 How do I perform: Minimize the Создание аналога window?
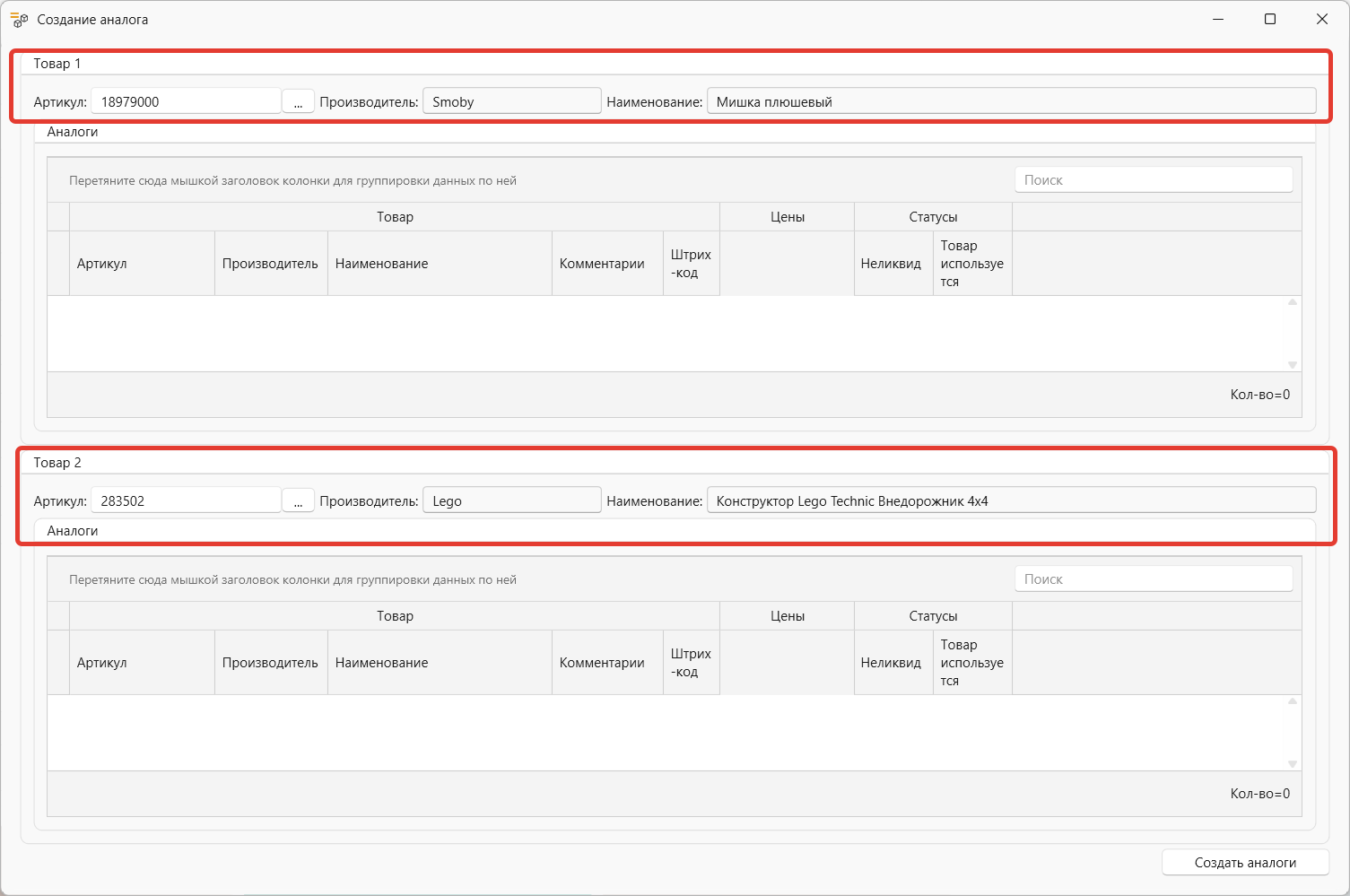(1218, 19)
